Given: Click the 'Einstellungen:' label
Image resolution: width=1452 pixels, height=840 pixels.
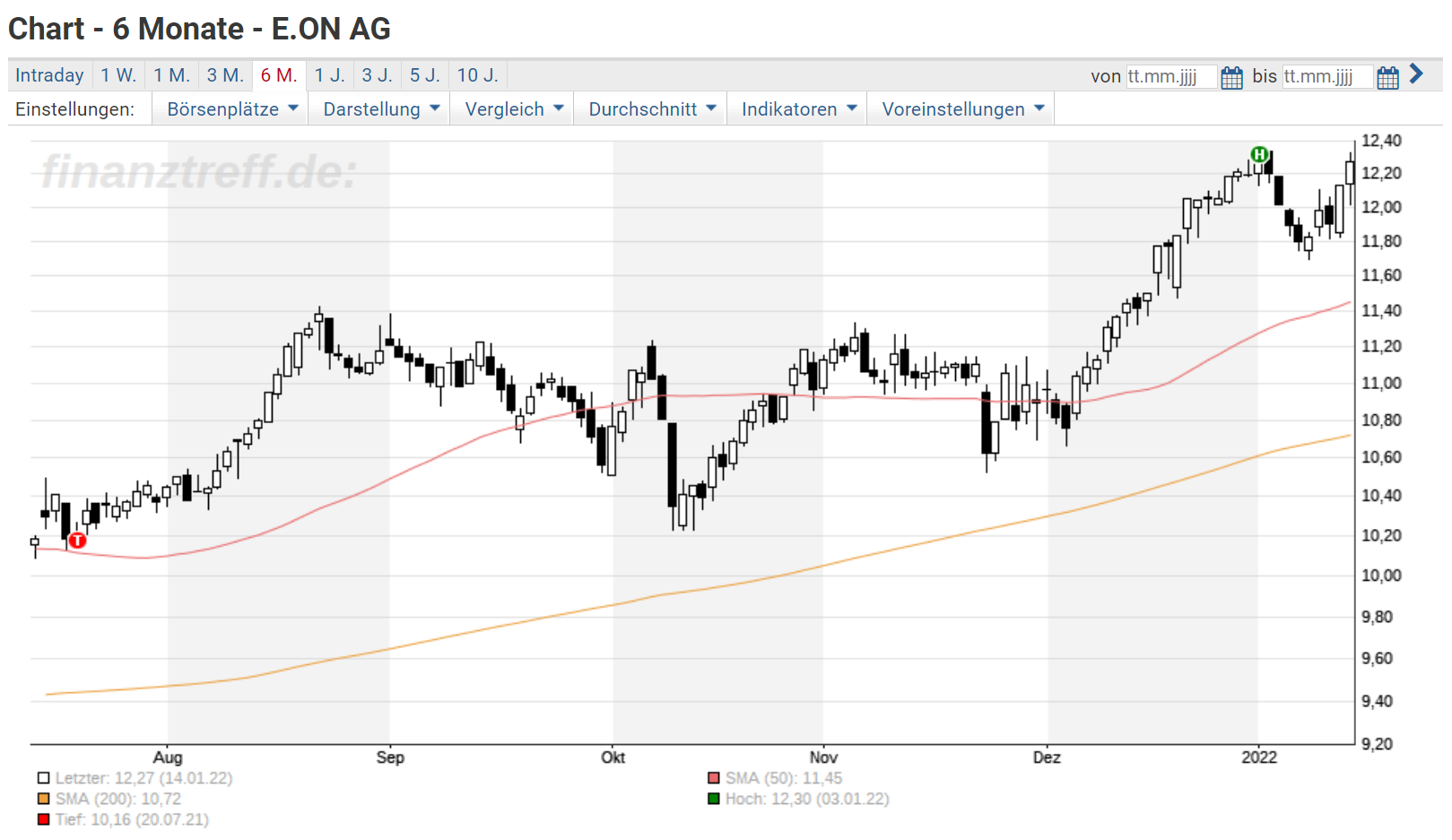Looking at the screenshot, I should point(74,109).
